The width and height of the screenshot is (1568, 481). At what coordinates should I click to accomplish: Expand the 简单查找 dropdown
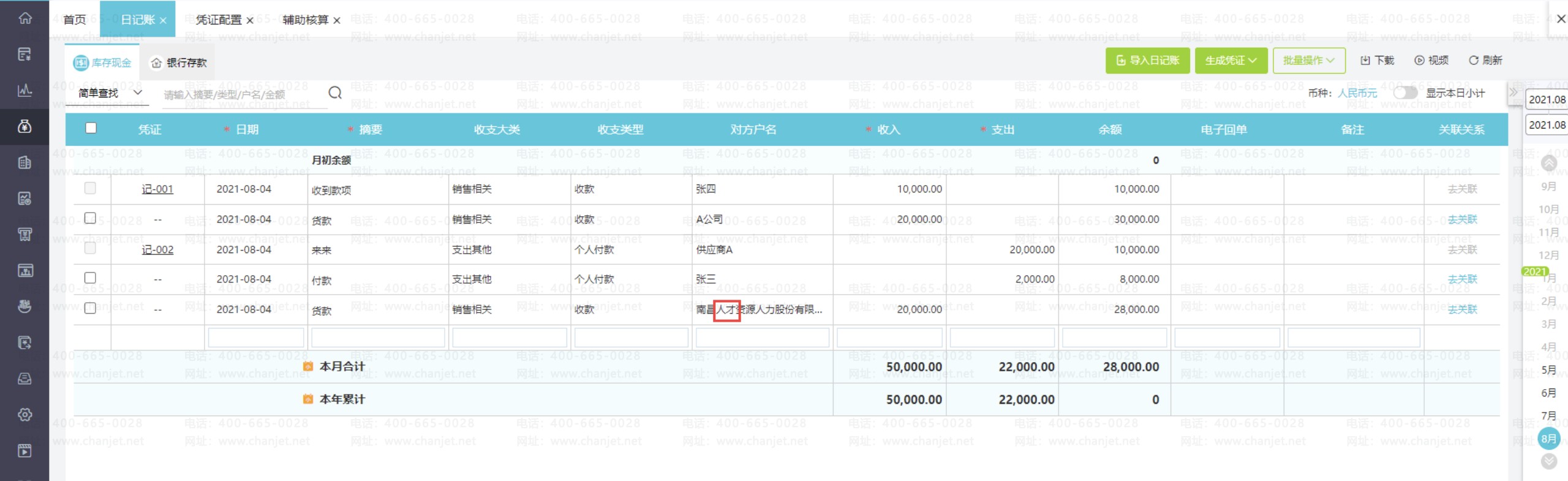point(110,93)
